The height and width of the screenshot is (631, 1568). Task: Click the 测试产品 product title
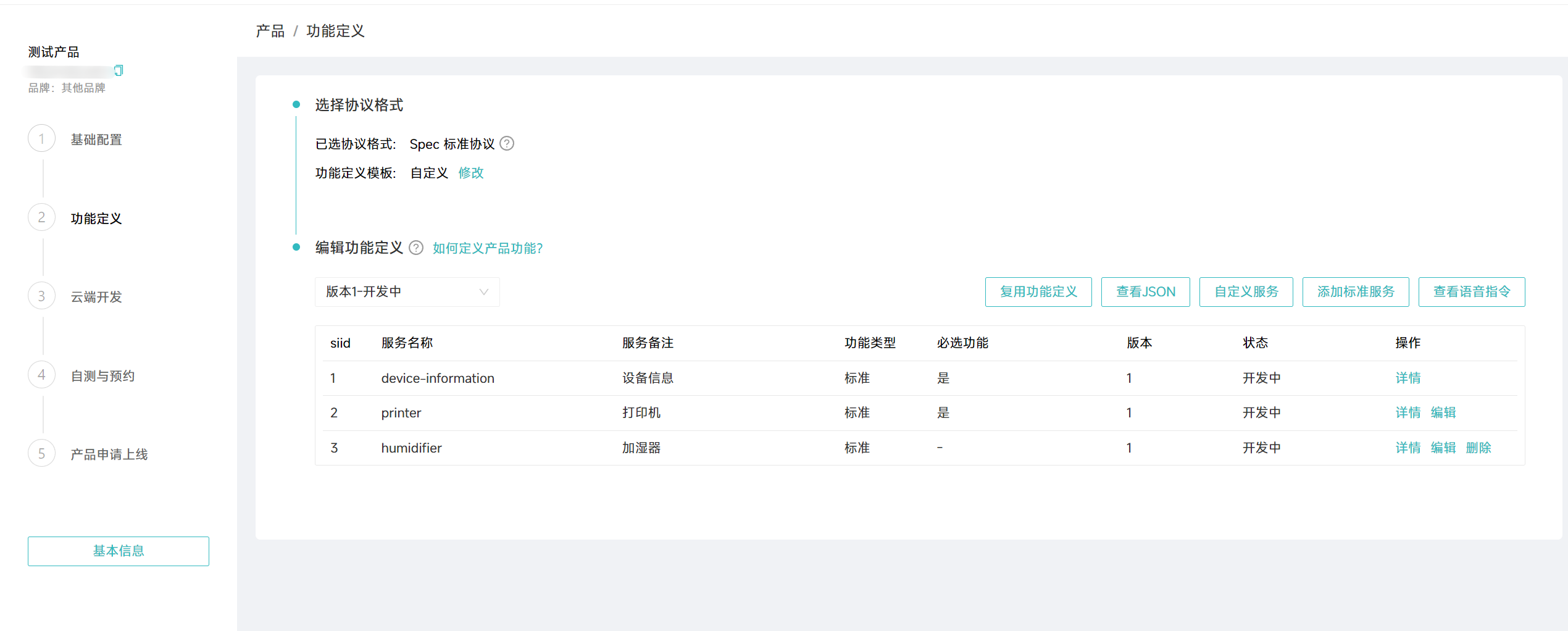coord(54,52)
